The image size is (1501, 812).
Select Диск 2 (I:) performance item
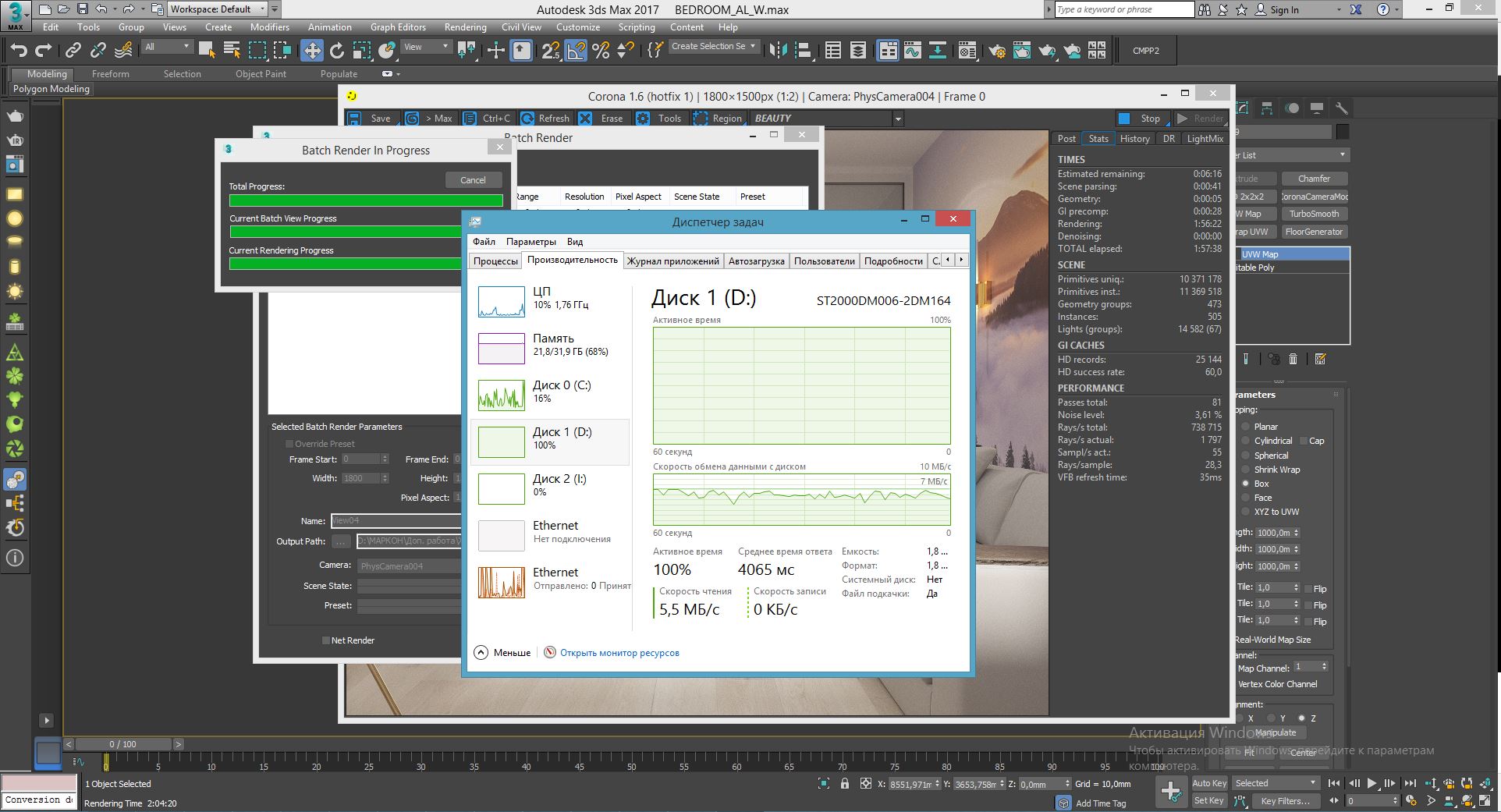point(549,489)
